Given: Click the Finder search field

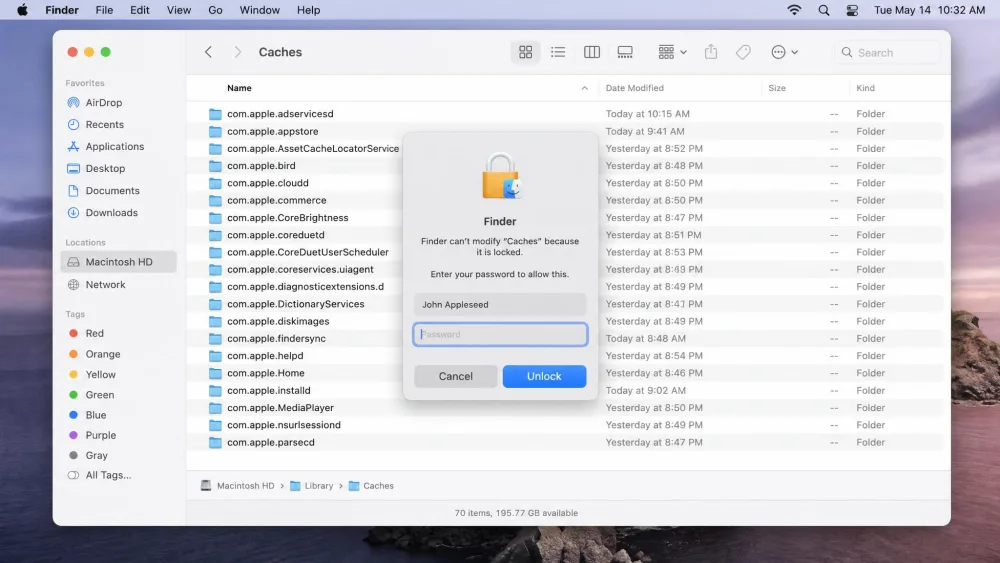Looking at the screenshot, I should (888, 53).
